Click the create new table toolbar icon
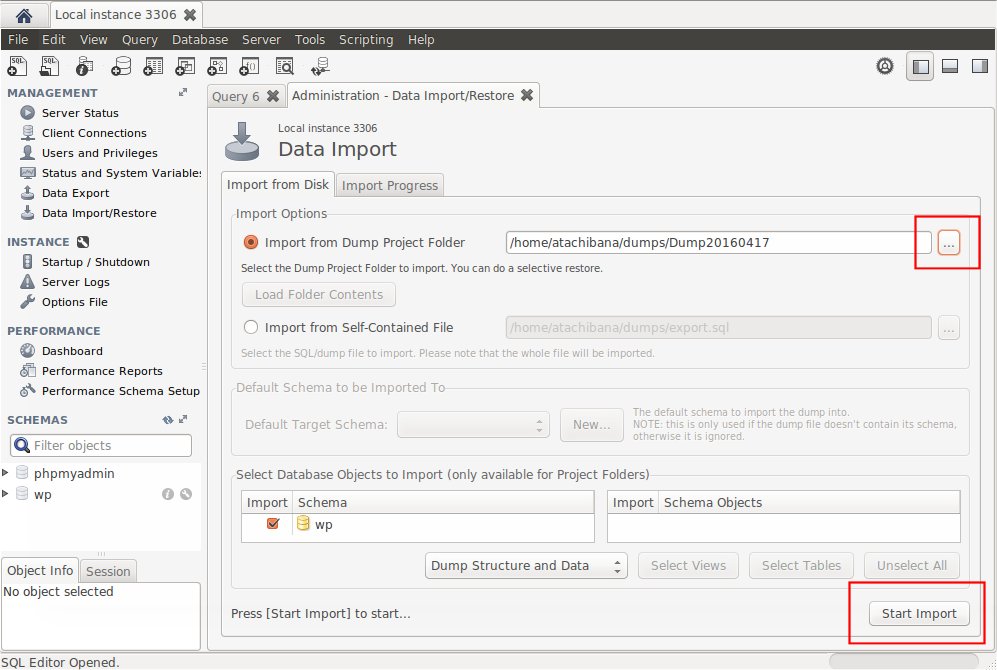Viewport: 997px width, 670px height. 153,66
